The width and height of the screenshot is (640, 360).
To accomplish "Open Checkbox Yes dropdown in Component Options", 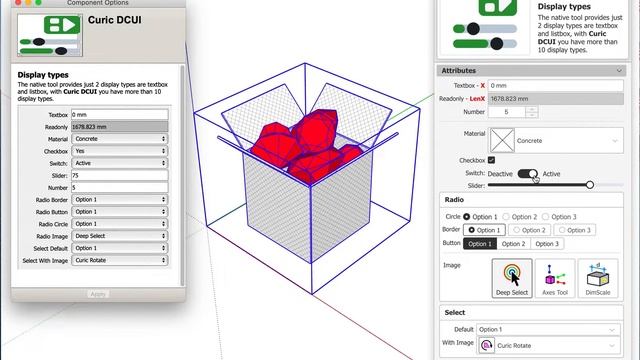I will [x=120, y=151].
